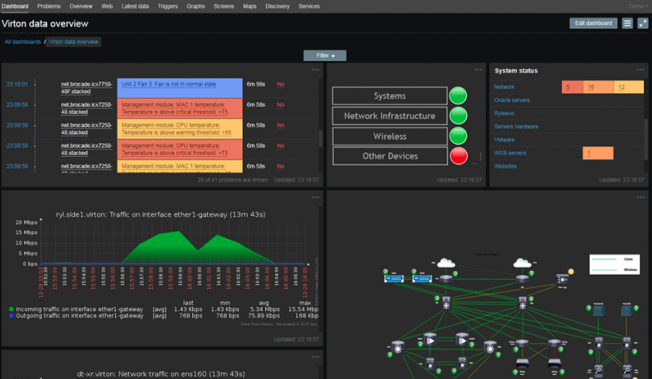Go to Maps menu item
This screenshot has width=652, height=379.
point(249,6)
